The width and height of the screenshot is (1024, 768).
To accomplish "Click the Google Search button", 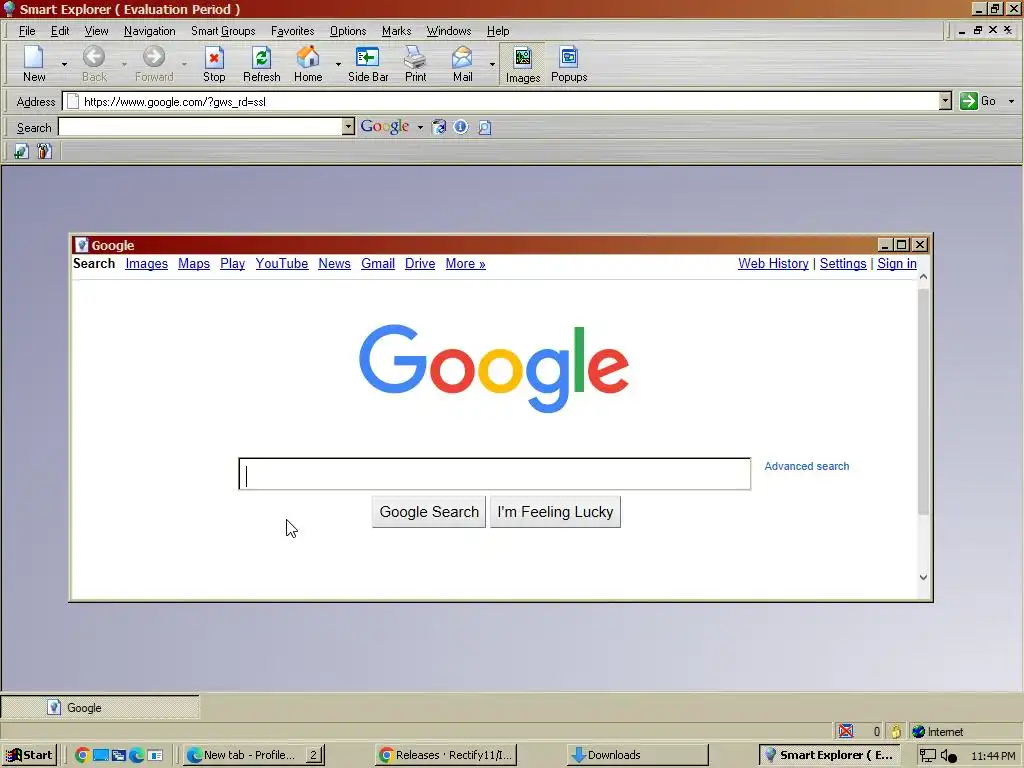I will click(x=429, y=512).
